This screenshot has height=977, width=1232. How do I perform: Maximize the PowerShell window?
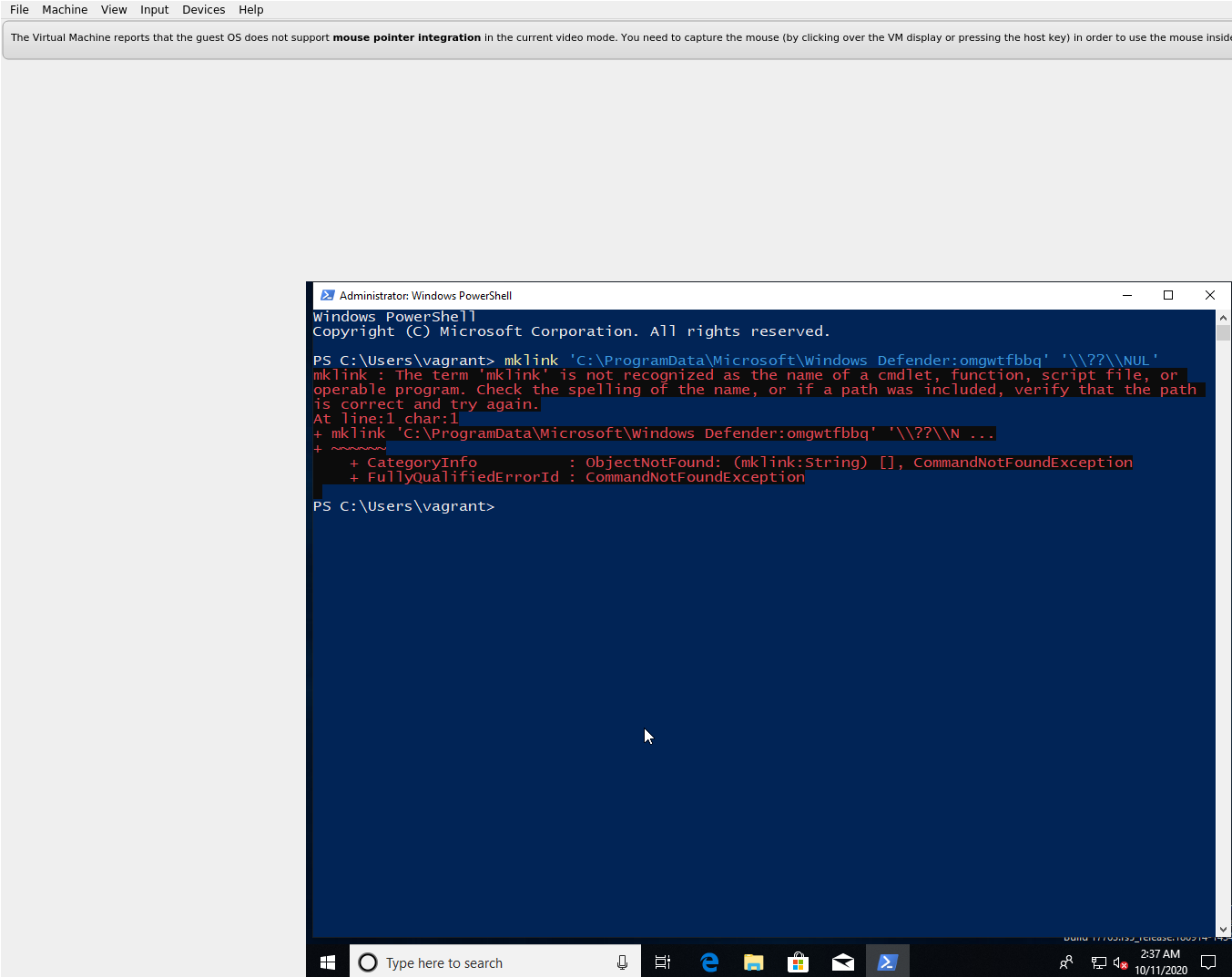1168,295
